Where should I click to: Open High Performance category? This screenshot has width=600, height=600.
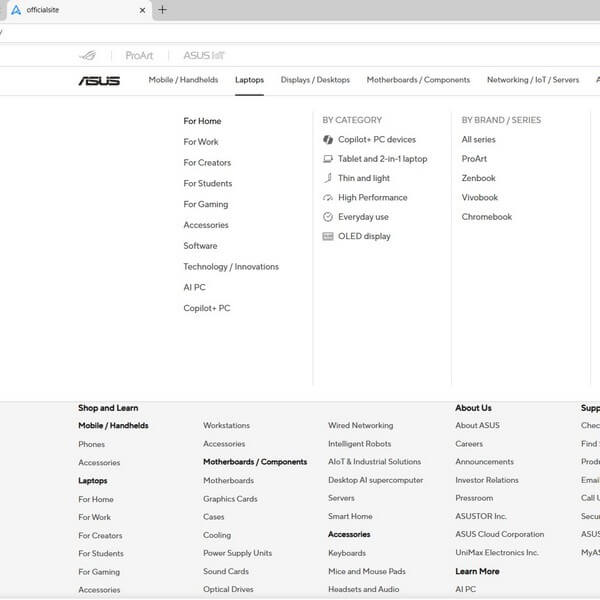click(373, 197)
